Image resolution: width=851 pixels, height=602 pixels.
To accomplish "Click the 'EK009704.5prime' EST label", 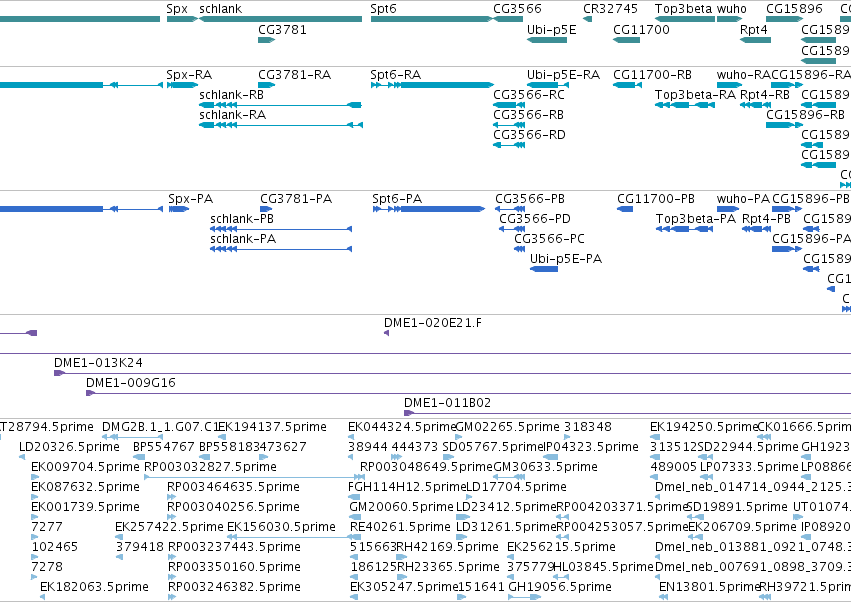I will pyautogui.click(x=85, y=467).
